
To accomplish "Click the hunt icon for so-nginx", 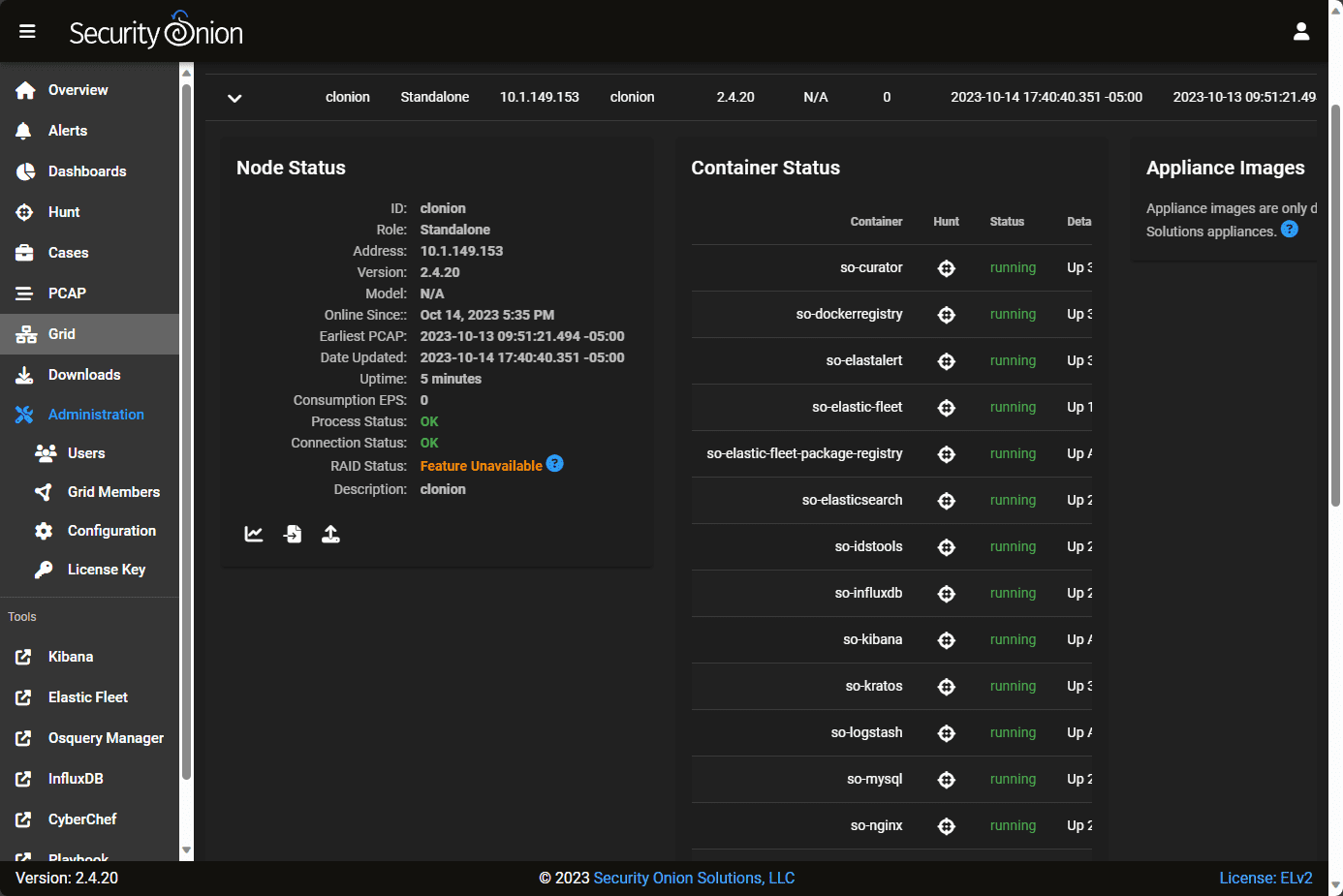I will click(947, 826).
